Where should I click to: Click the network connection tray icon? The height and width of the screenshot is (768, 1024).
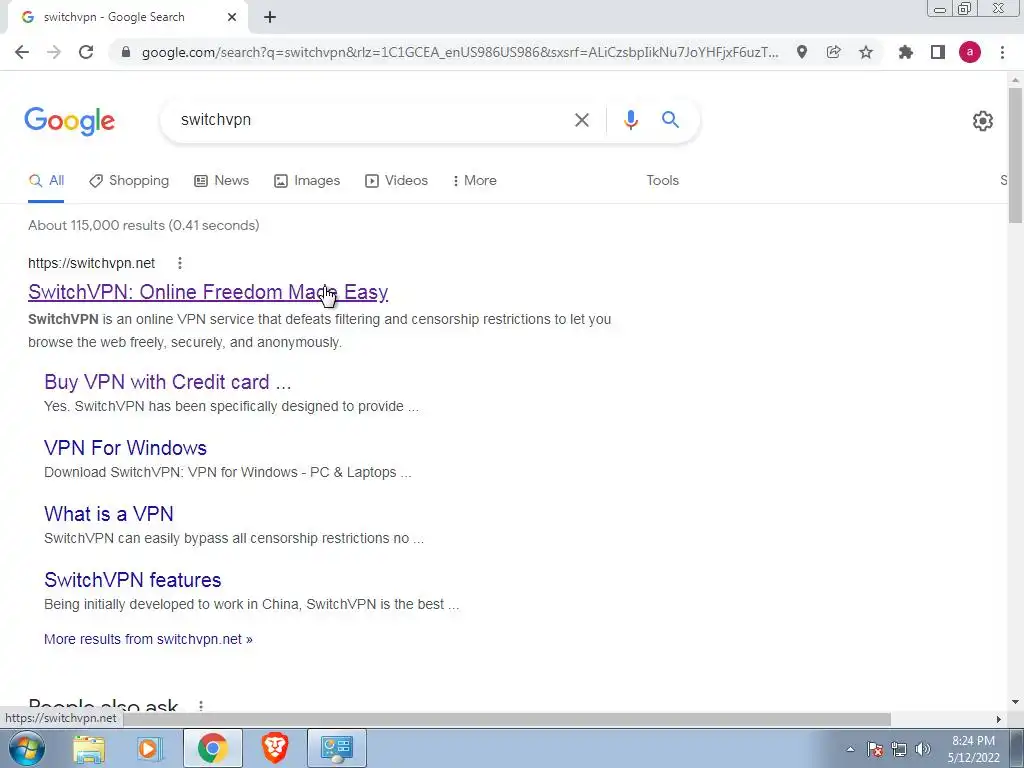tap(899, 749)
